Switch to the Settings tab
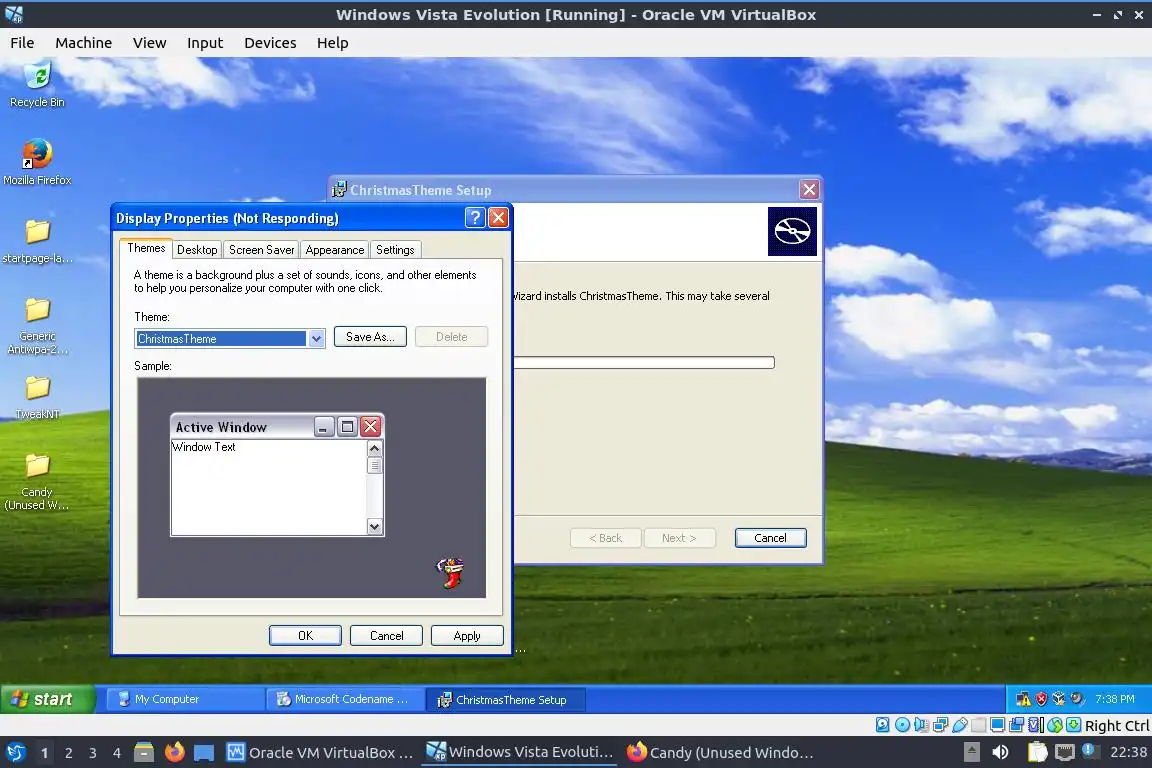This screenshot has height=768, width=1152. tap(395, 250)
